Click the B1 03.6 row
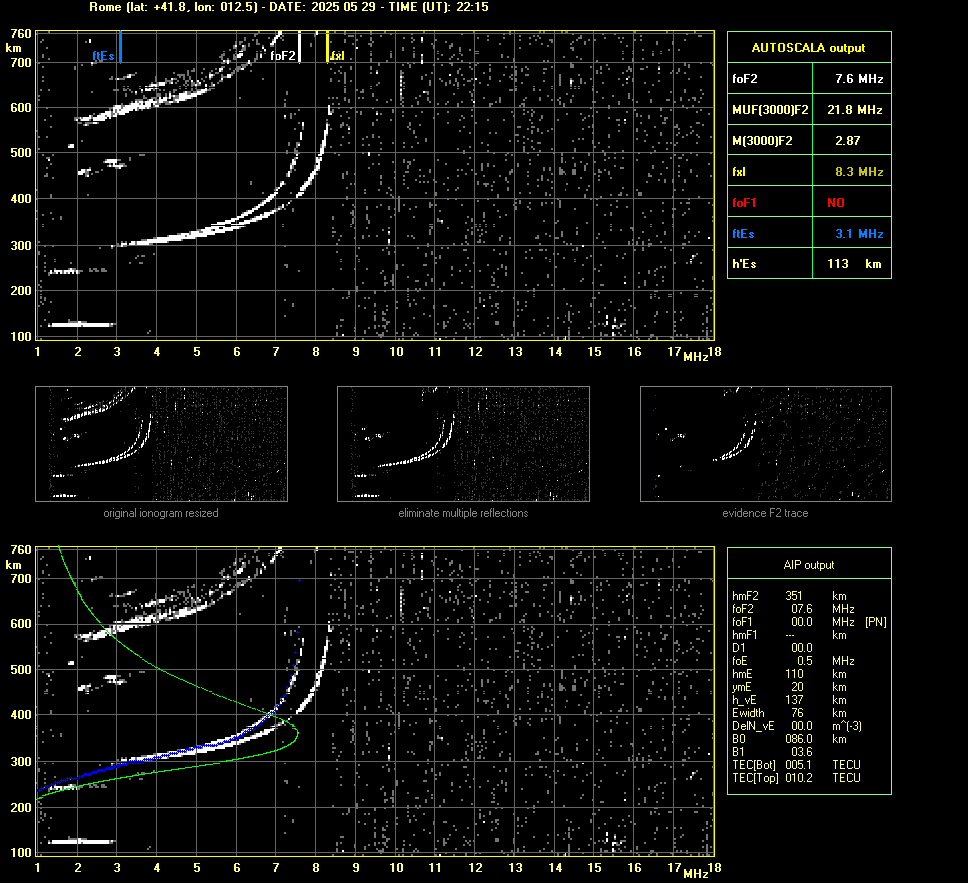This screenshot has width=968, height=883. 772,751
